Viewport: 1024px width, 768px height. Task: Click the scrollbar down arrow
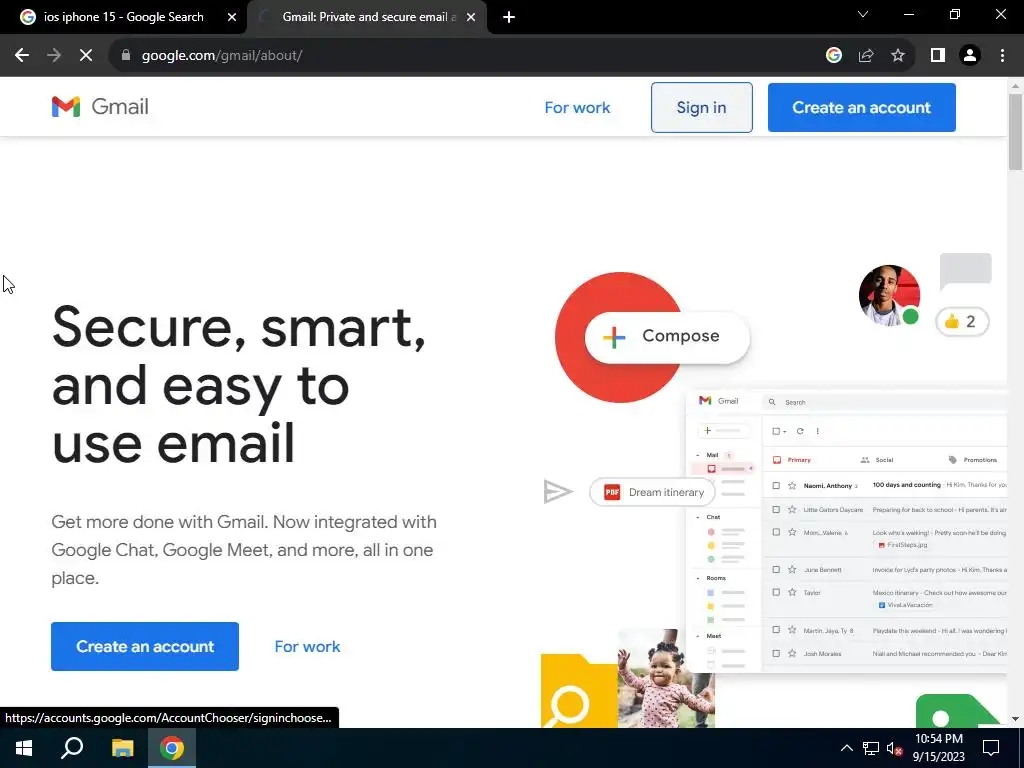click(x=1015, y=719)
